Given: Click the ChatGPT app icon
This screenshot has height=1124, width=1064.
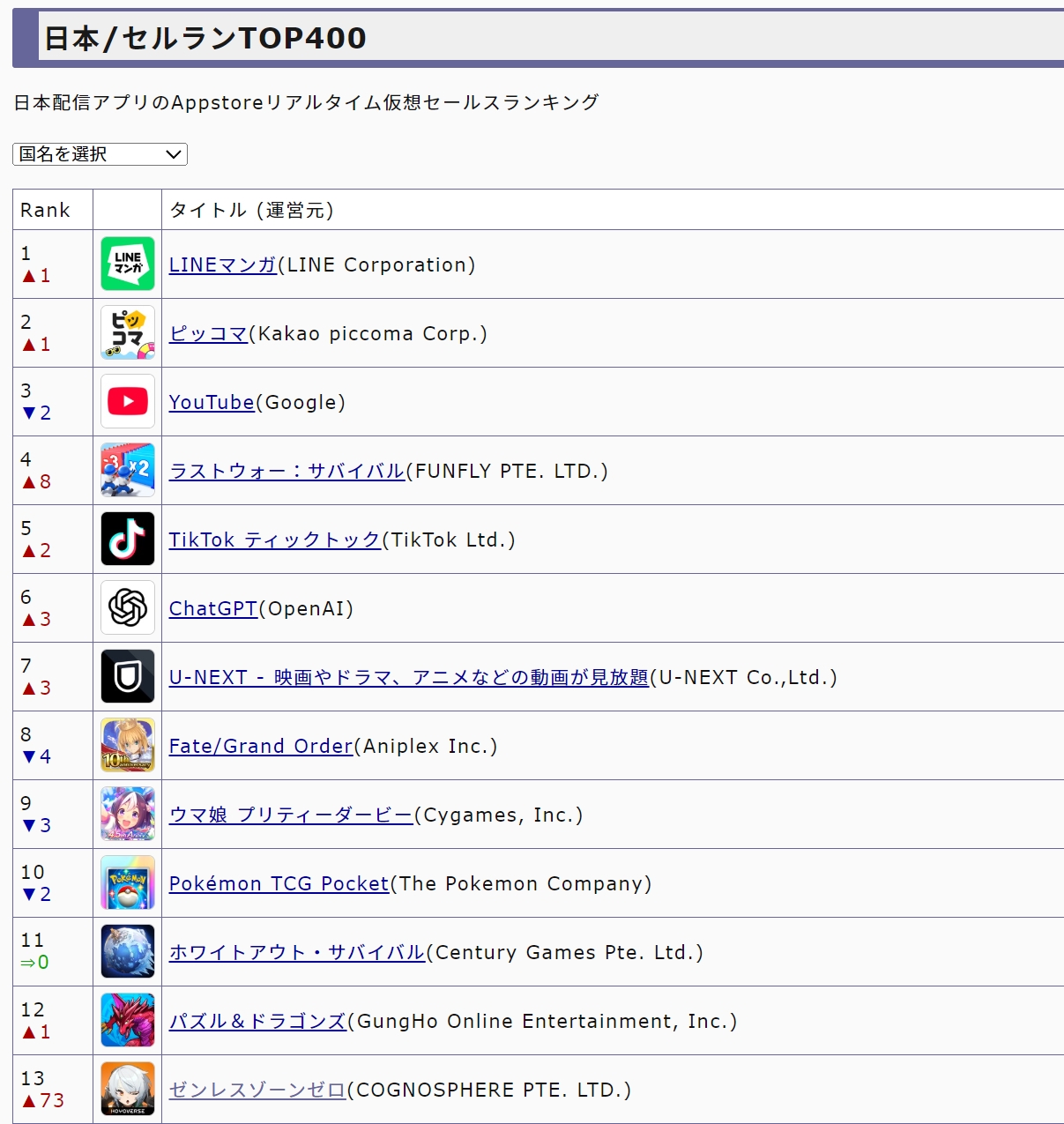Looking at the screenshot, I should [x=128, y=607].
